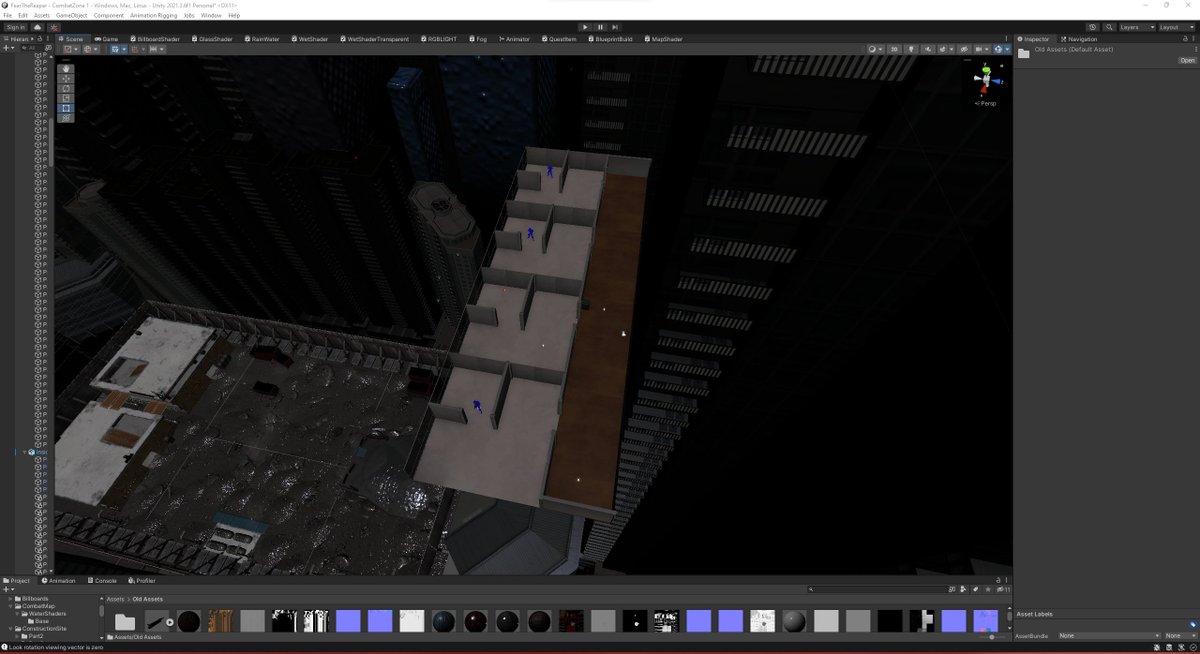Select the Rect Transform tool
Viewport: 1200px width, 654px height.
click(65, 108)
